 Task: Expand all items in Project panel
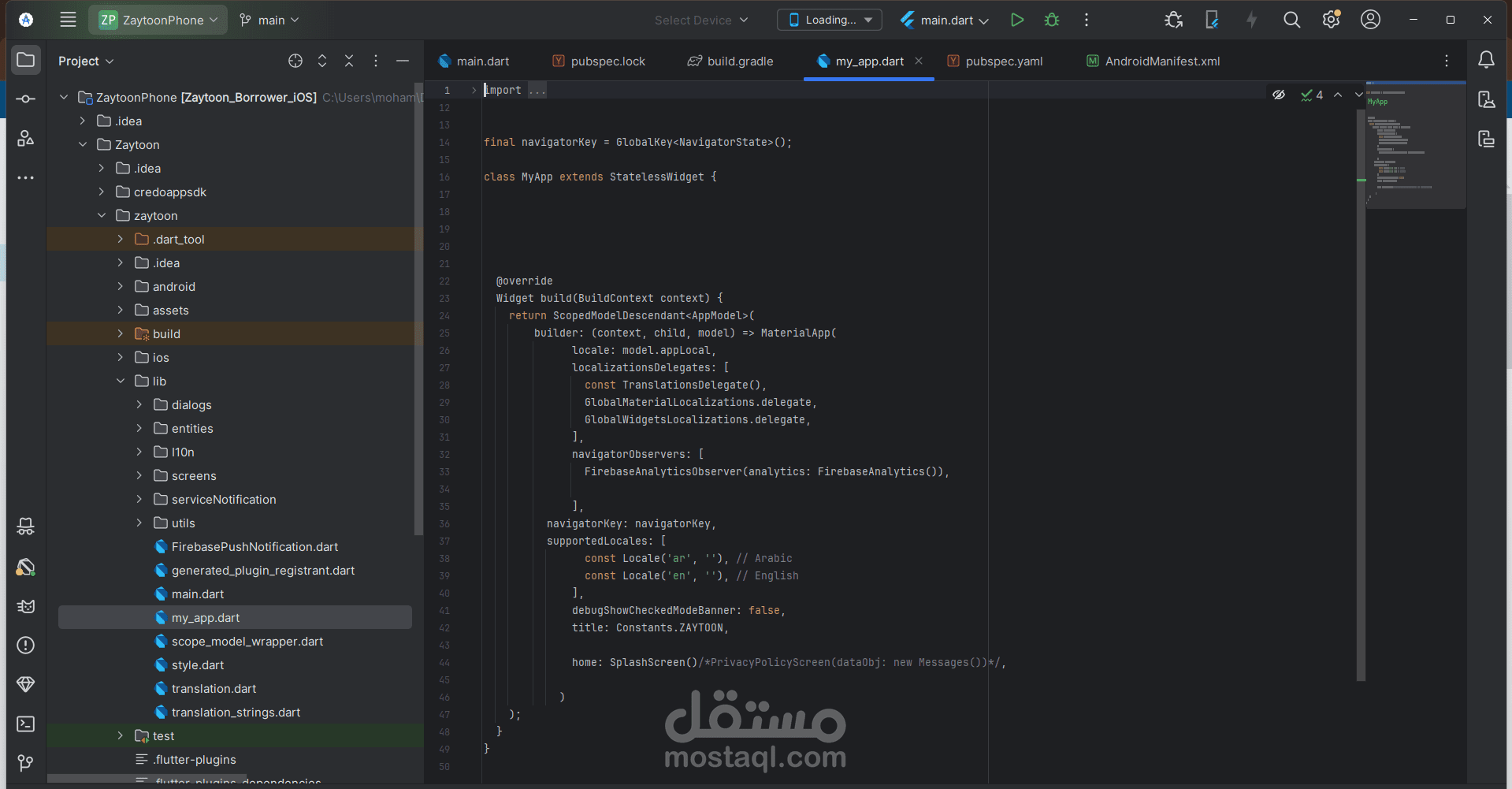pyautogui.click(x=322, y=61)
